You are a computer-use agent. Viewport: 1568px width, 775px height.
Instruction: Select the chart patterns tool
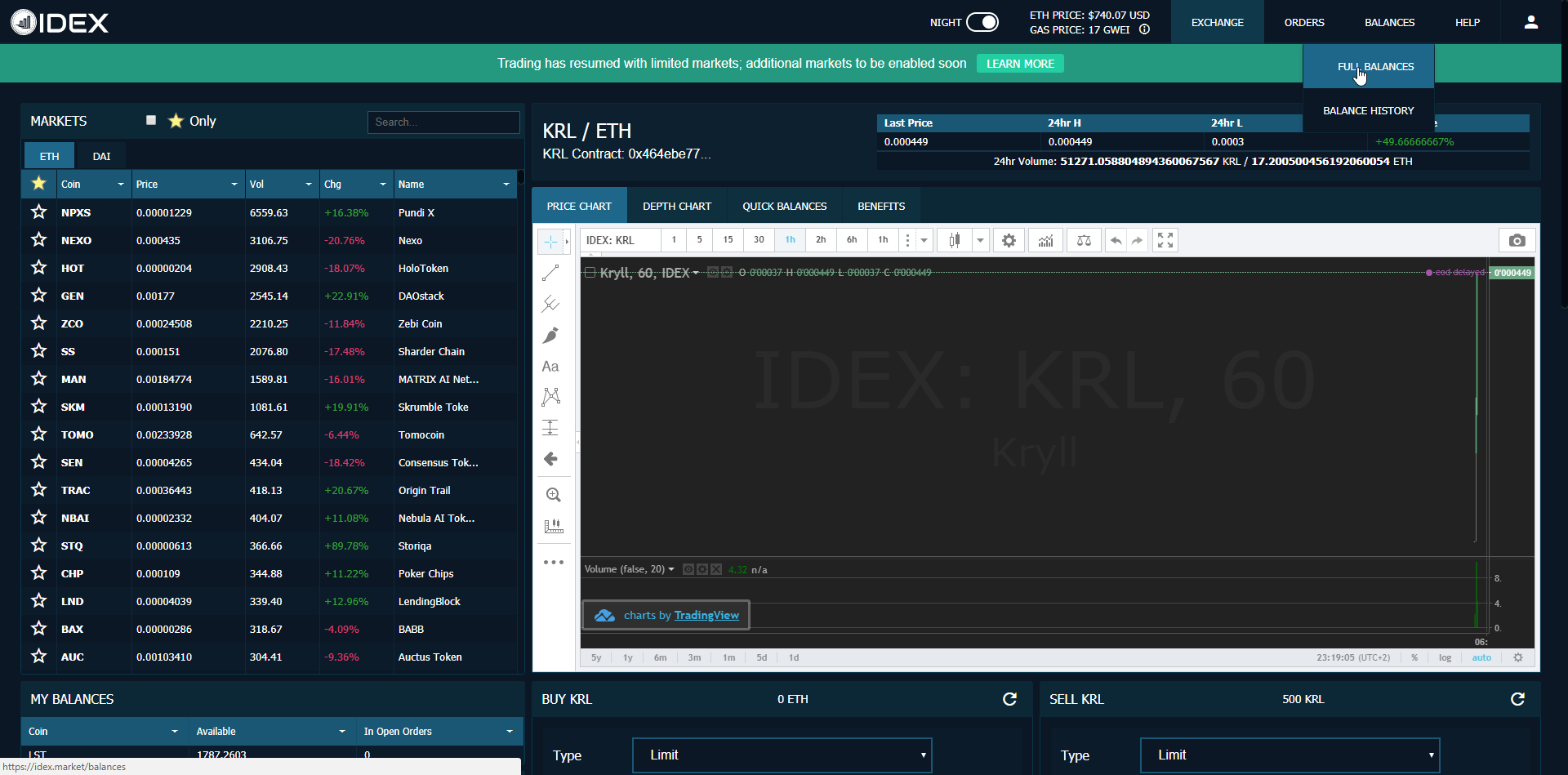[550, 397]
